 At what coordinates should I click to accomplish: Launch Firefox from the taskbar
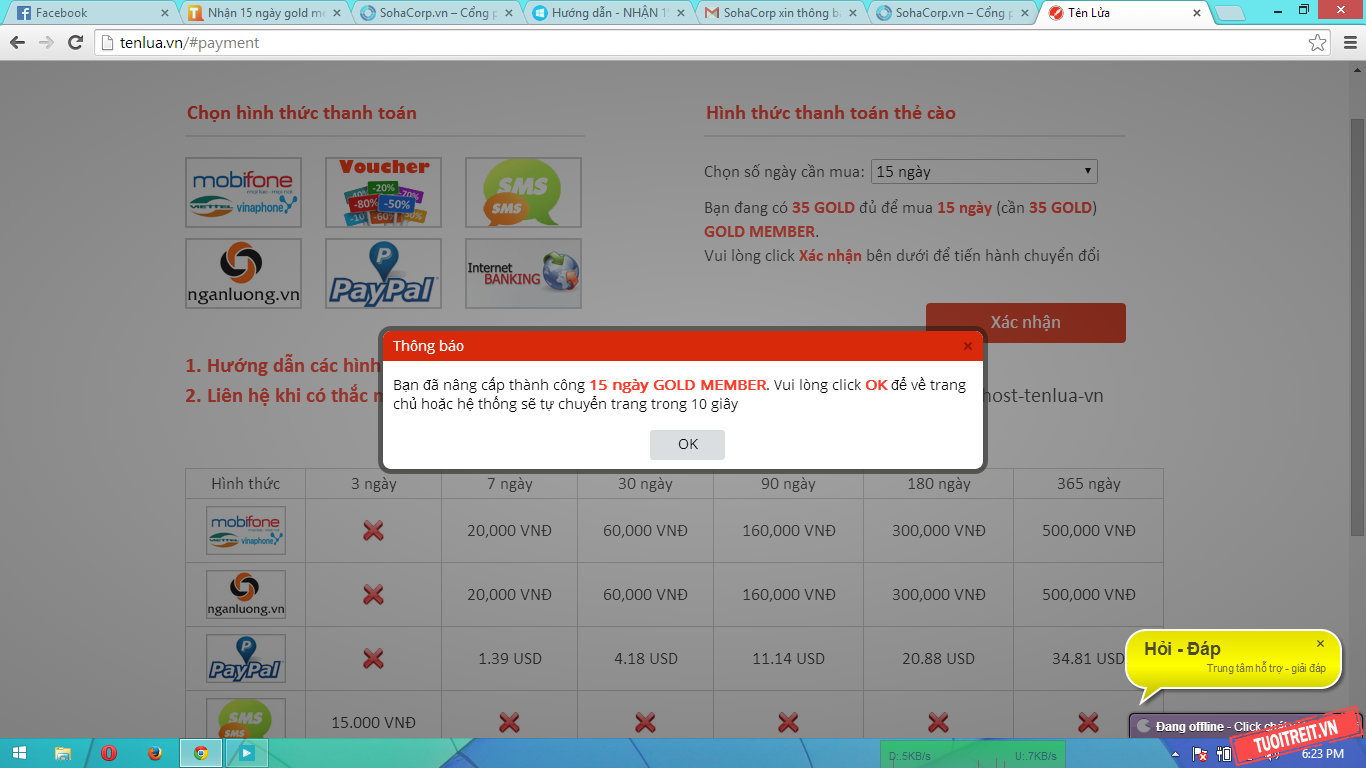[155, 753]
